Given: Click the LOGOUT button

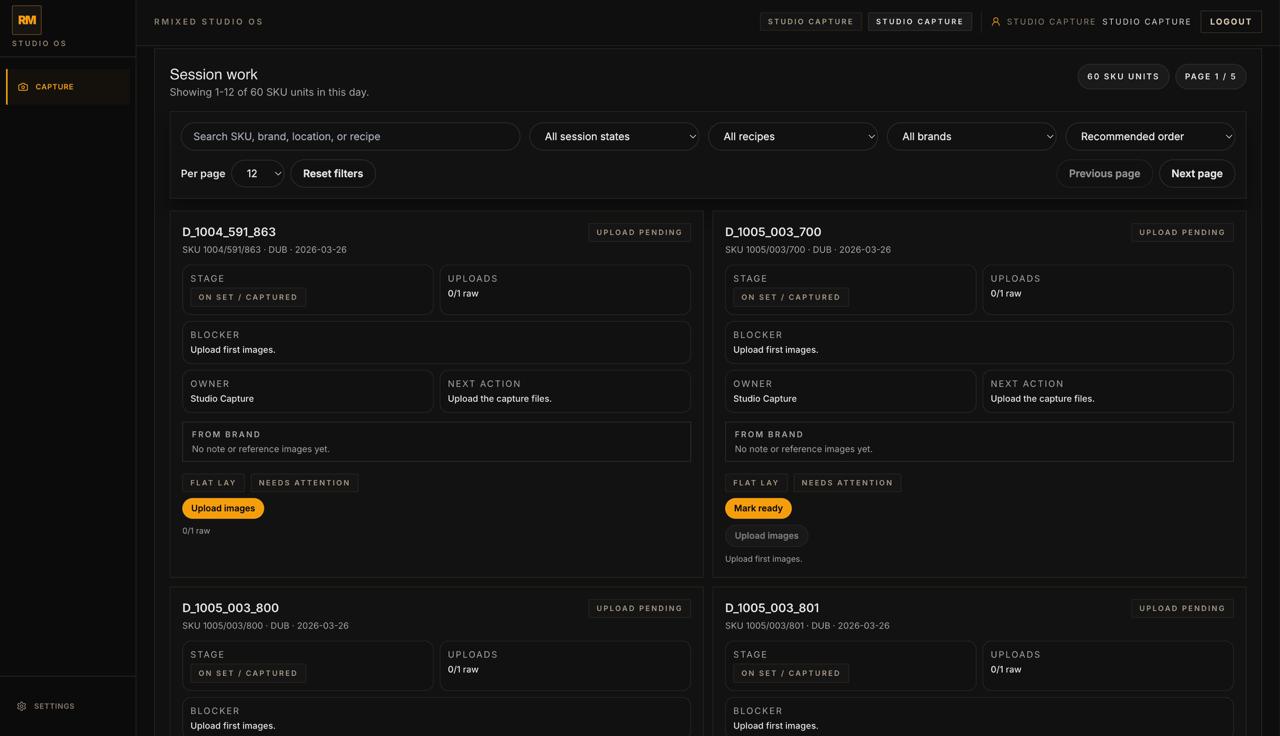Looking at the screenshot, I should click(1230, 21).
